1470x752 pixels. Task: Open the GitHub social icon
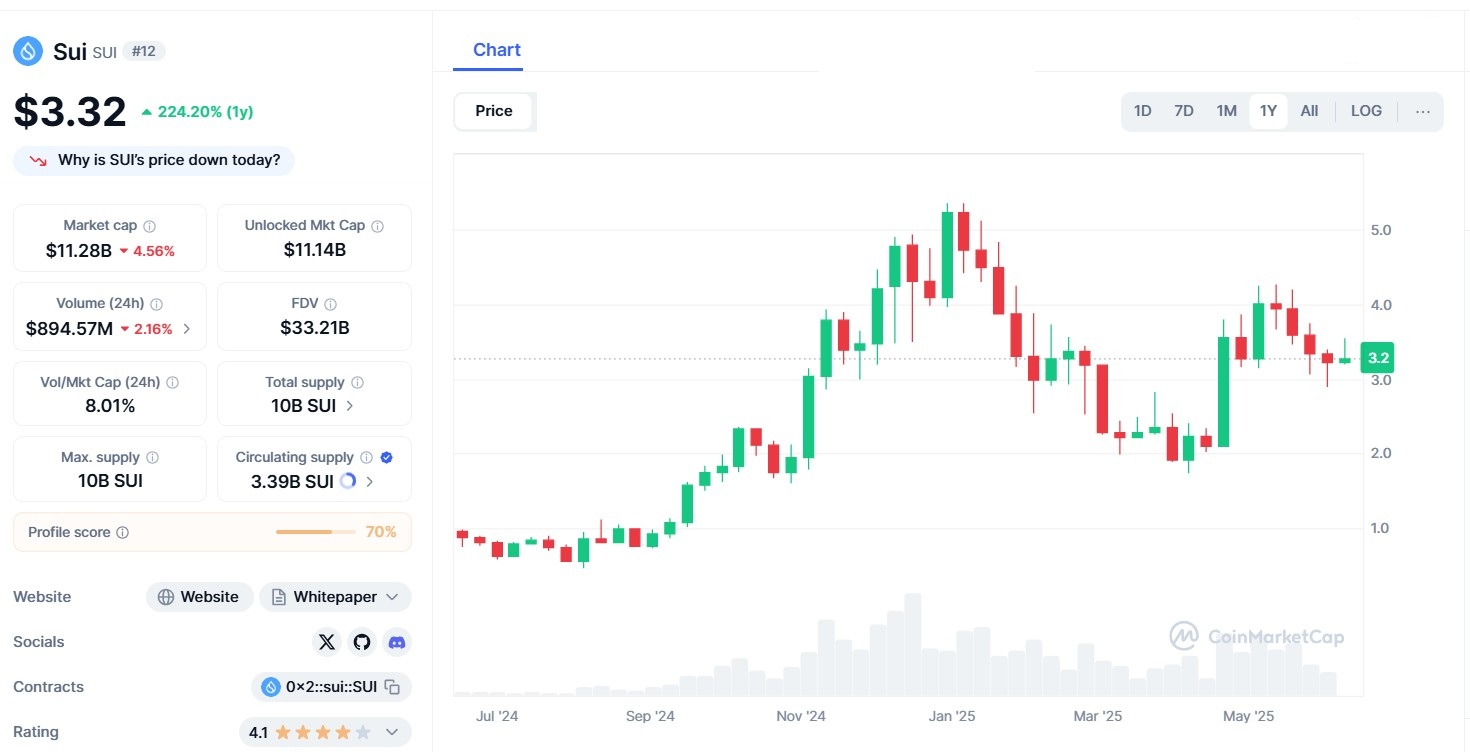[362, 642]
